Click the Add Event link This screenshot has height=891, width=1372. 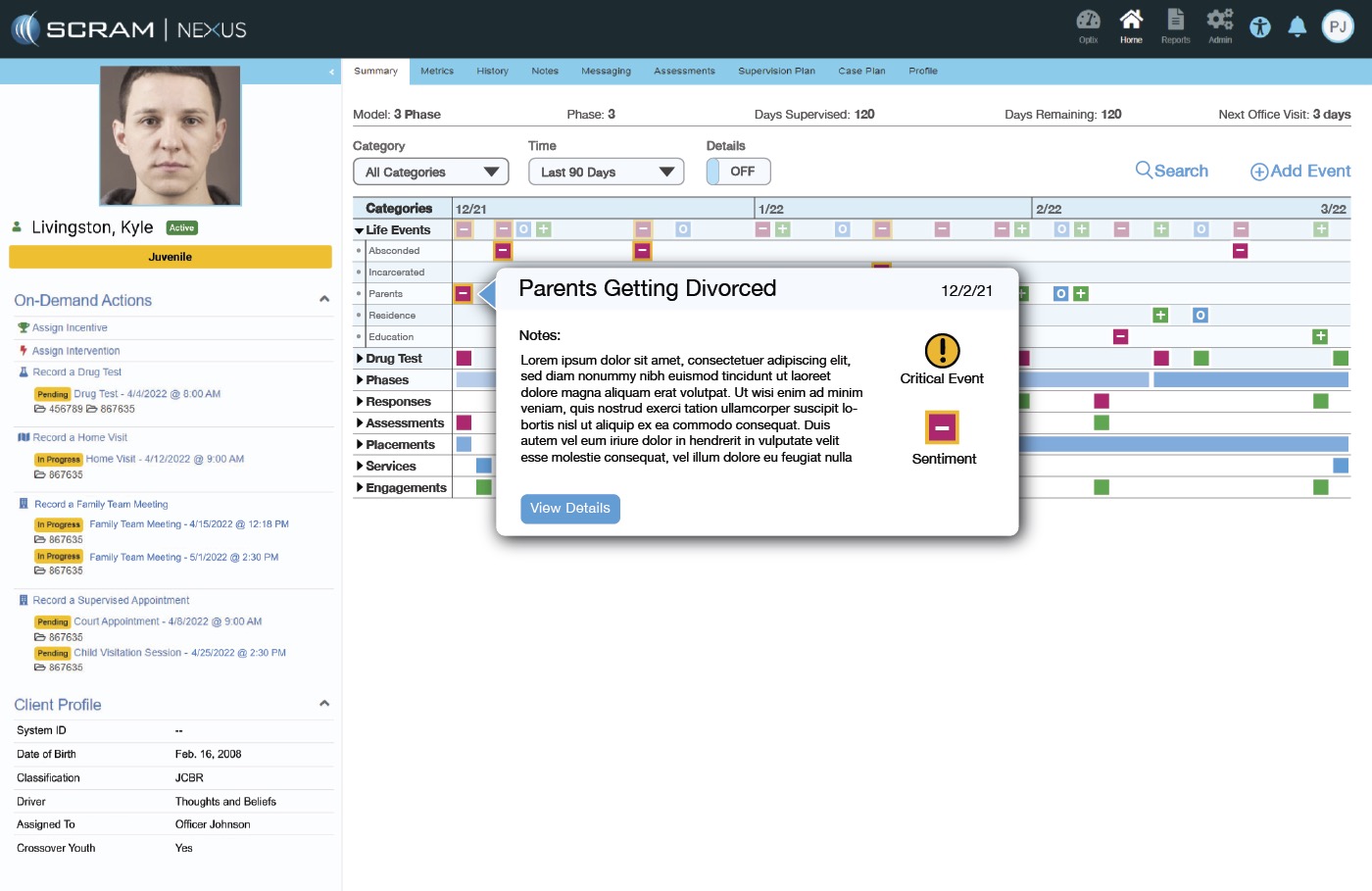(1299, 172)
